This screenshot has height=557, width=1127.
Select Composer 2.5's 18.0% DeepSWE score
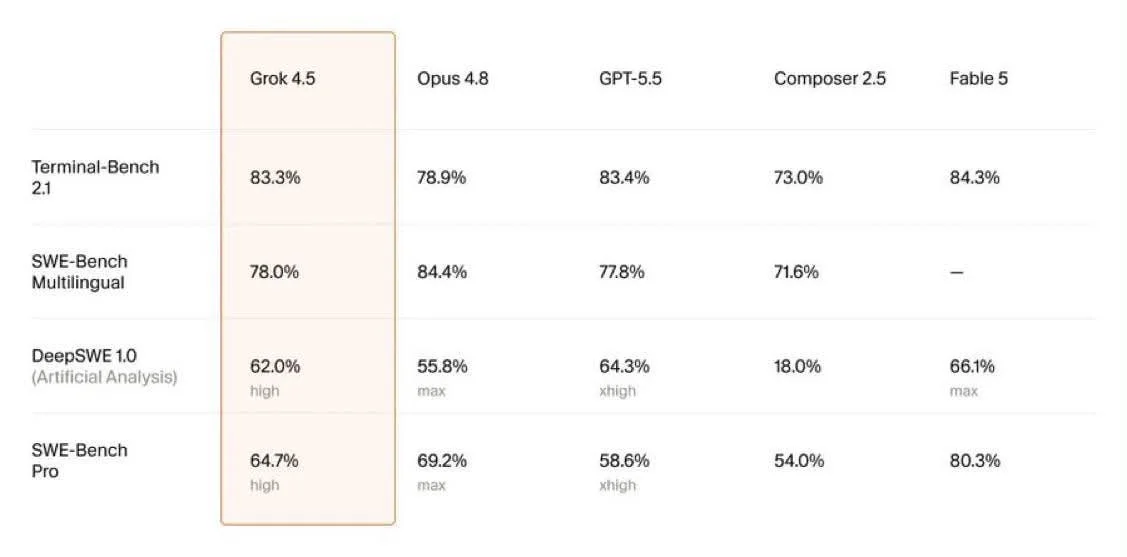coord(797,367)
